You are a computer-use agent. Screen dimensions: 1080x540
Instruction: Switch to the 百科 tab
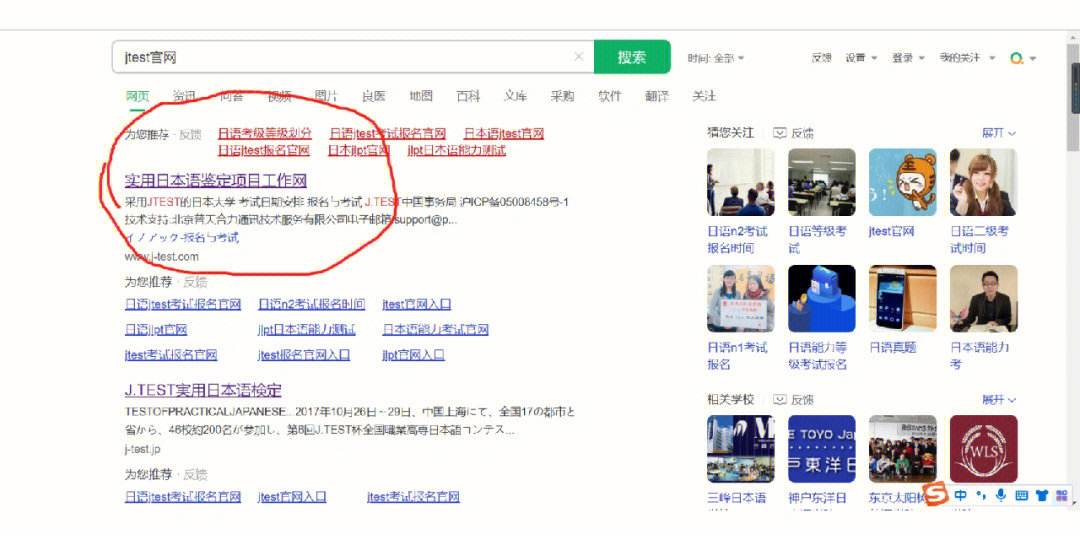(x=468, y=96)
